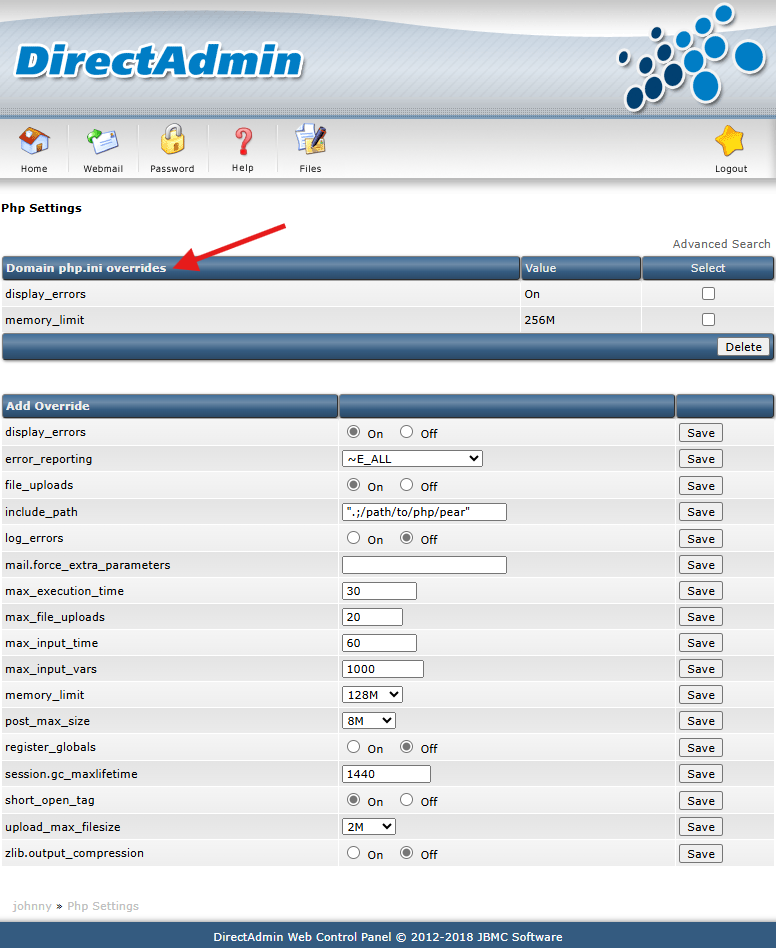Image resolution: width=776 pixels, height=948 pixels.
Task: Open the Advanced Search link
Action: coord(721,244)
